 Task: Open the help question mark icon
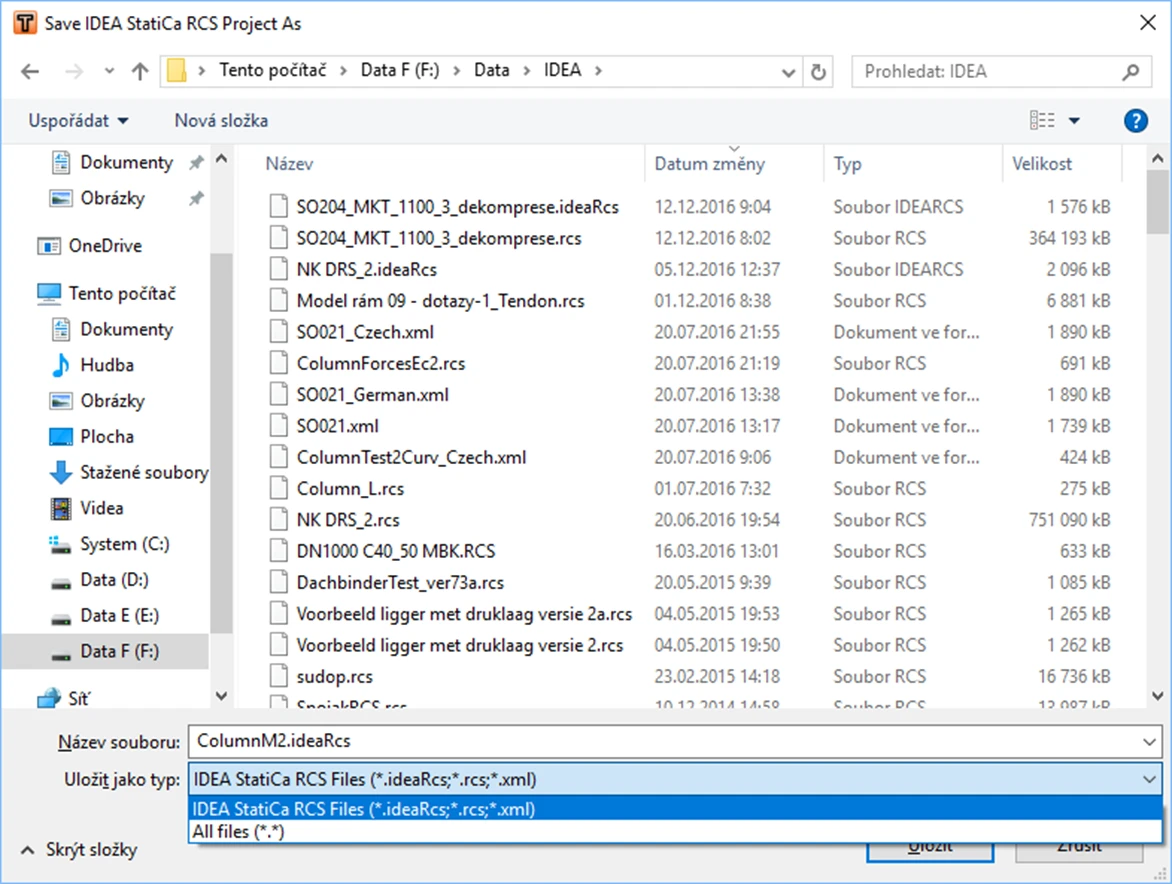[1135, 120]
